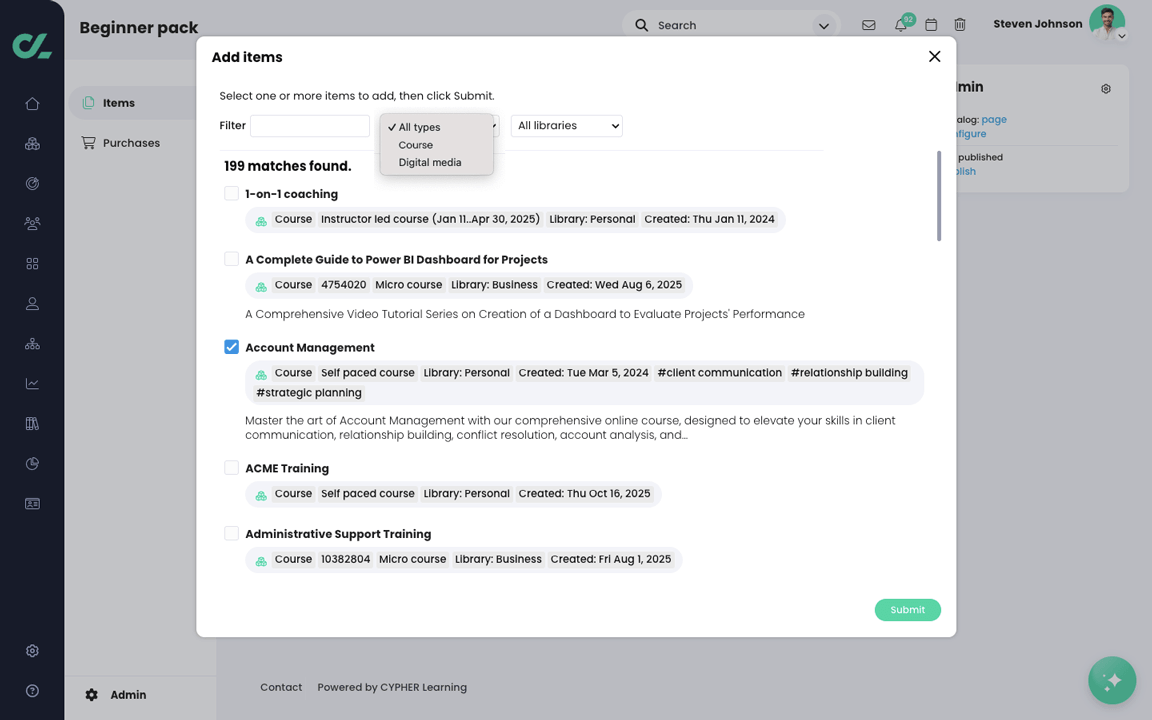Check the 1-on-1 coaching checkbox

(231, 193)
